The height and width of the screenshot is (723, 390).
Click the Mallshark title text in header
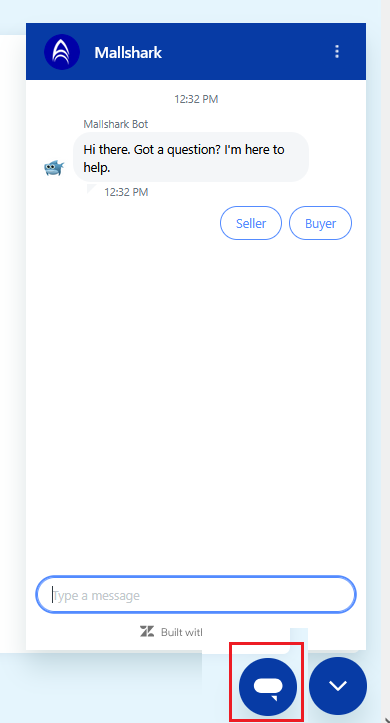click(128, 53)
